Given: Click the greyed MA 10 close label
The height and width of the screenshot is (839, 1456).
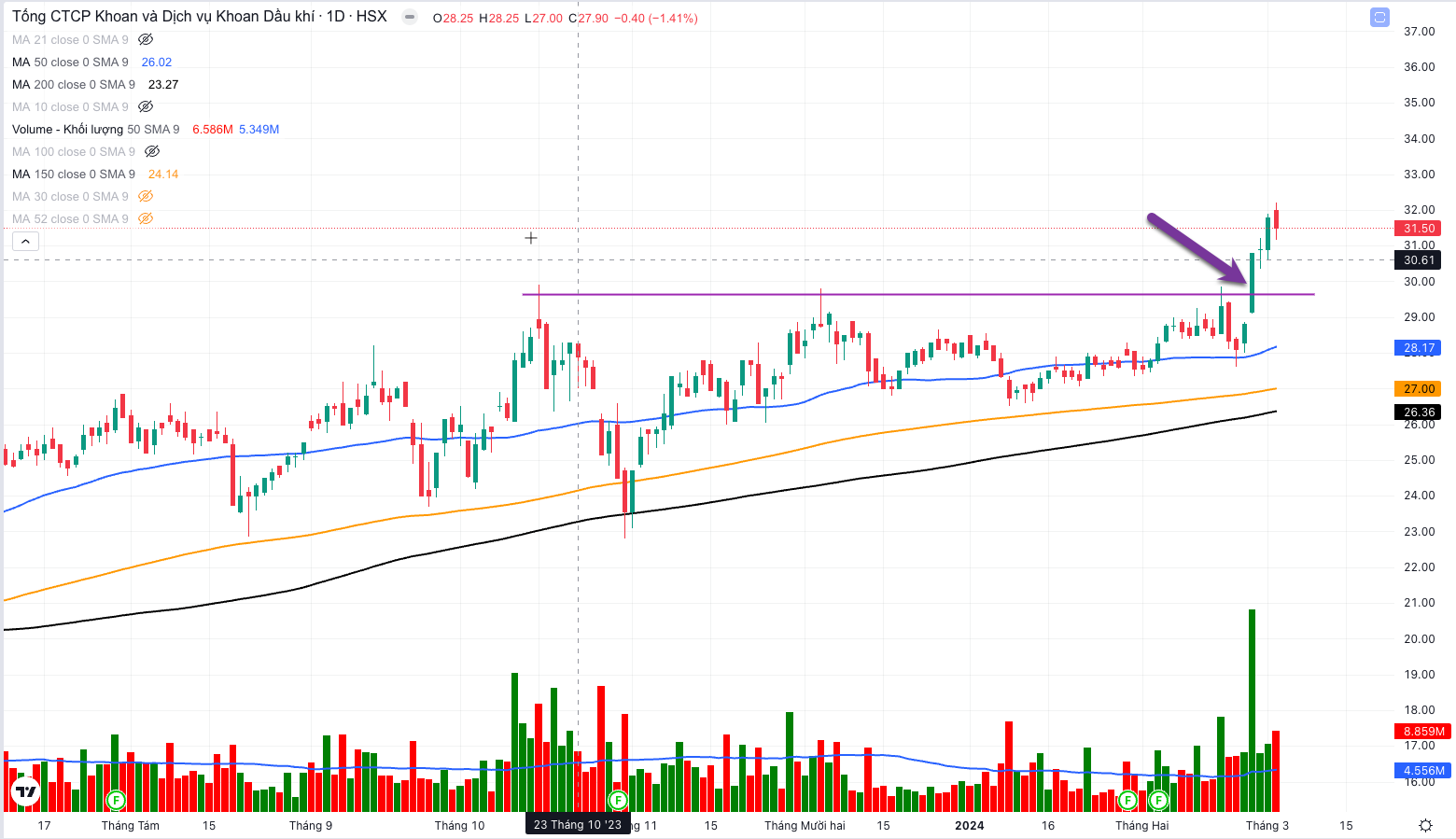Looking at the screenshot, I should (70, 106).
